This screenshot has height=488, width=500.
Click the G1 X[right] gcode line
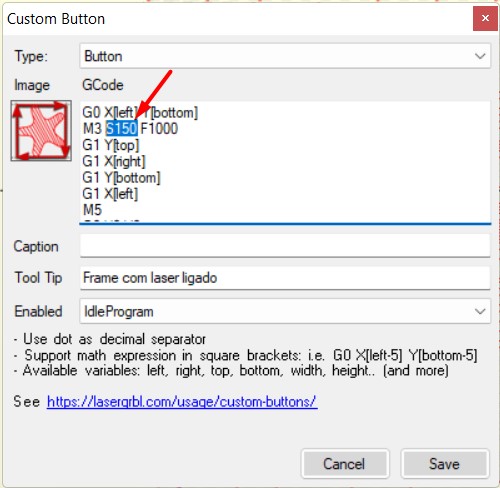(114, 161)
